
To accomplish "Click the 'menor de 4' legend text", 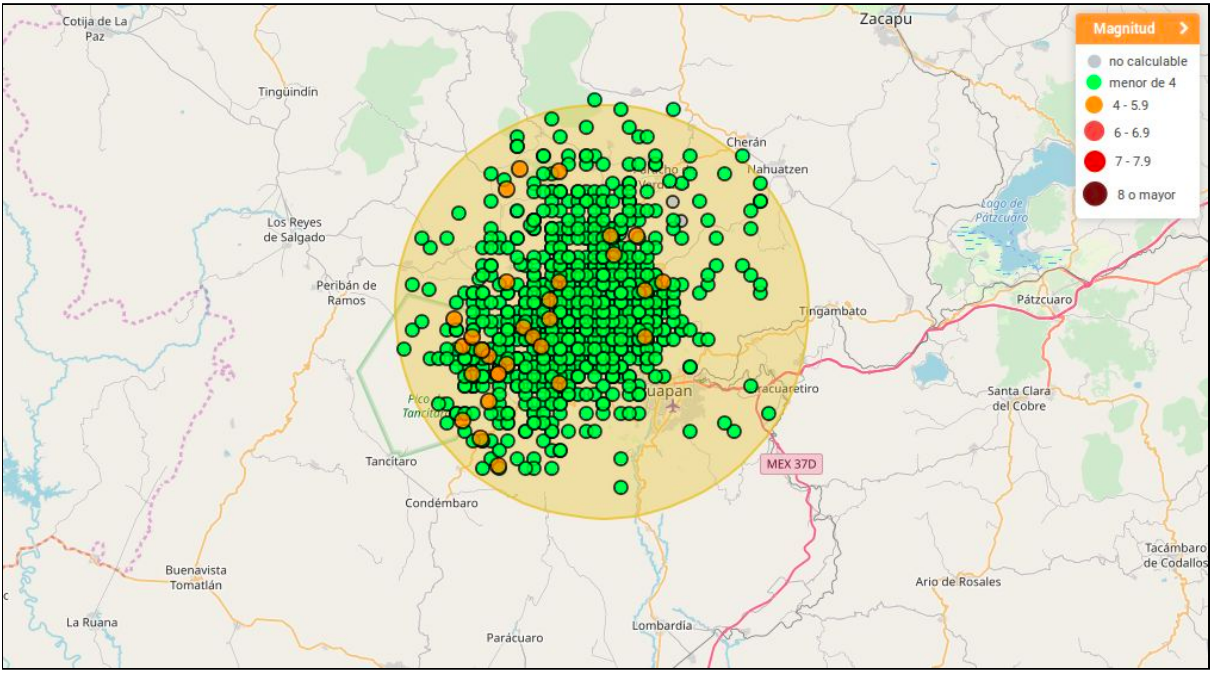I will pyautogui.click(x=1142, y=83).
